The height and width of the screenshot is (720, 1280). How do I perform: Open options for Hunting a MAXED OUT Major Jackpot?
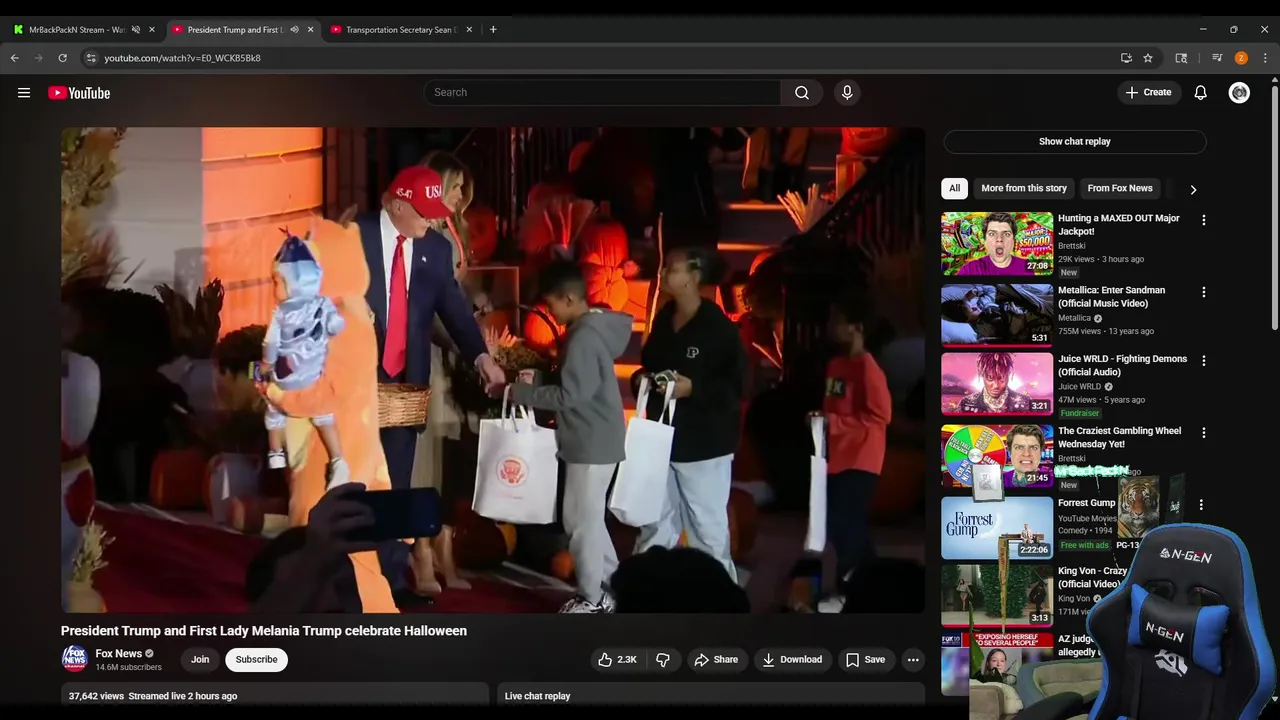1204,220
